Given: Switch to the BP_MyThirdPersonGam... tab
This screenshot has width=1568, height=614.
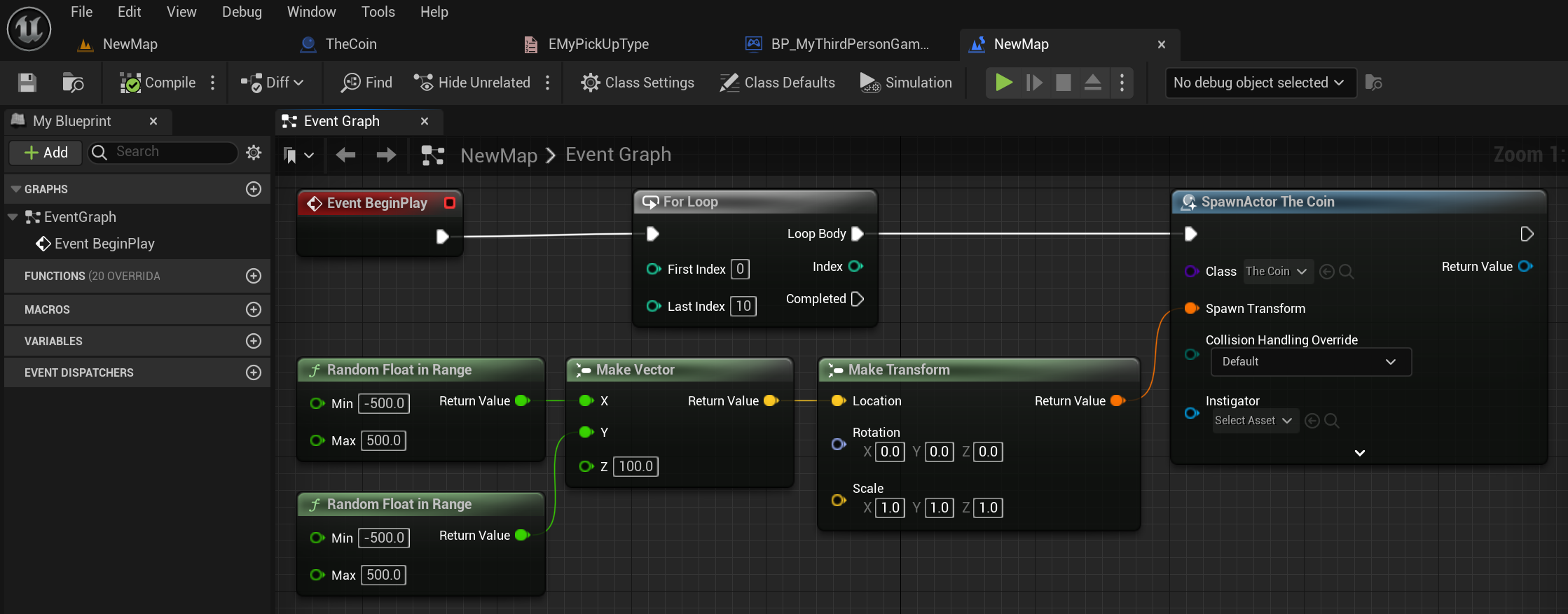Looking at the screenshot, I should click(x=838, y=44).
